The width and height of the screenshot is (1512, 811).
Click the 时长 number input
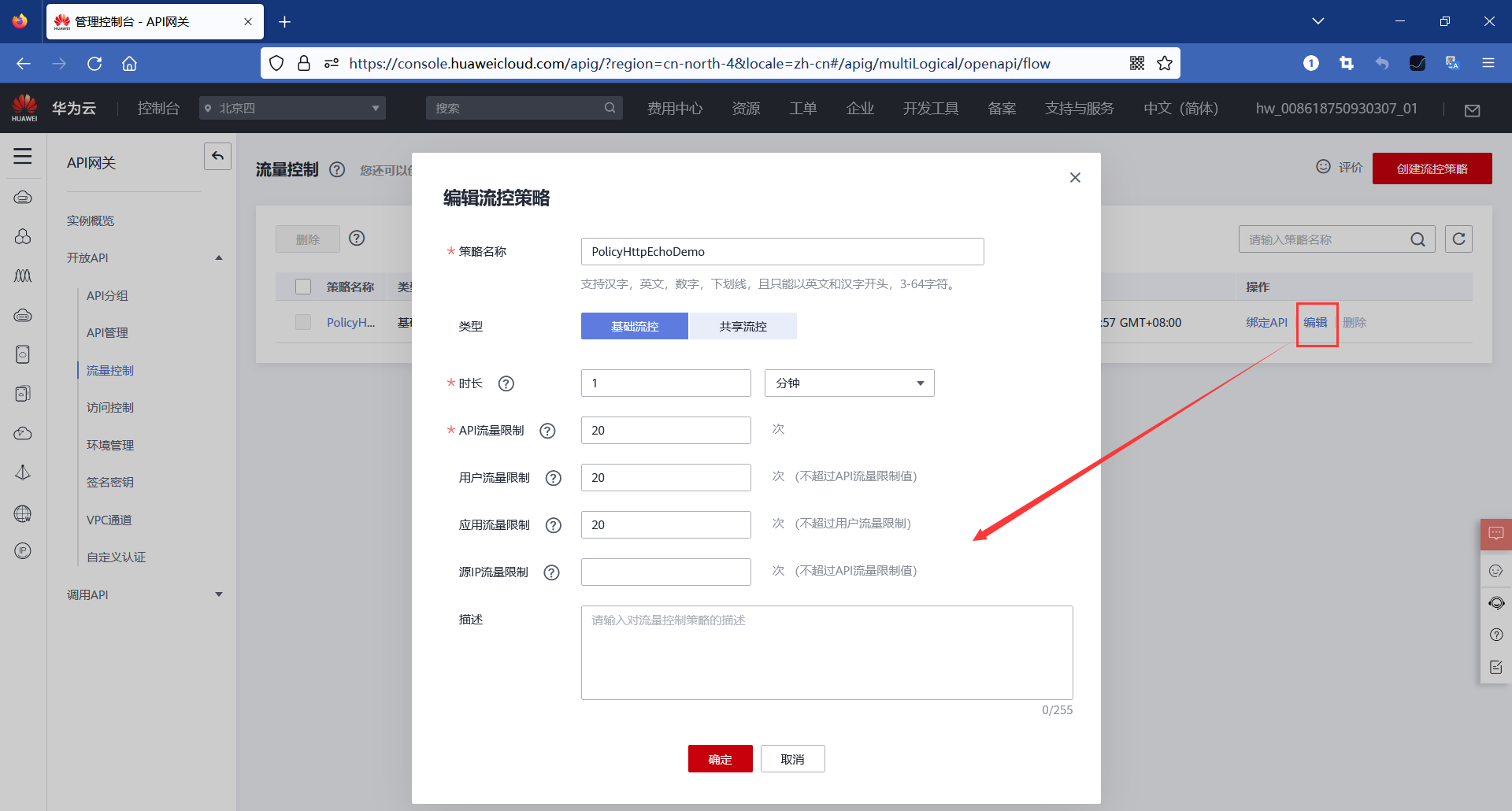pos(665,383)
